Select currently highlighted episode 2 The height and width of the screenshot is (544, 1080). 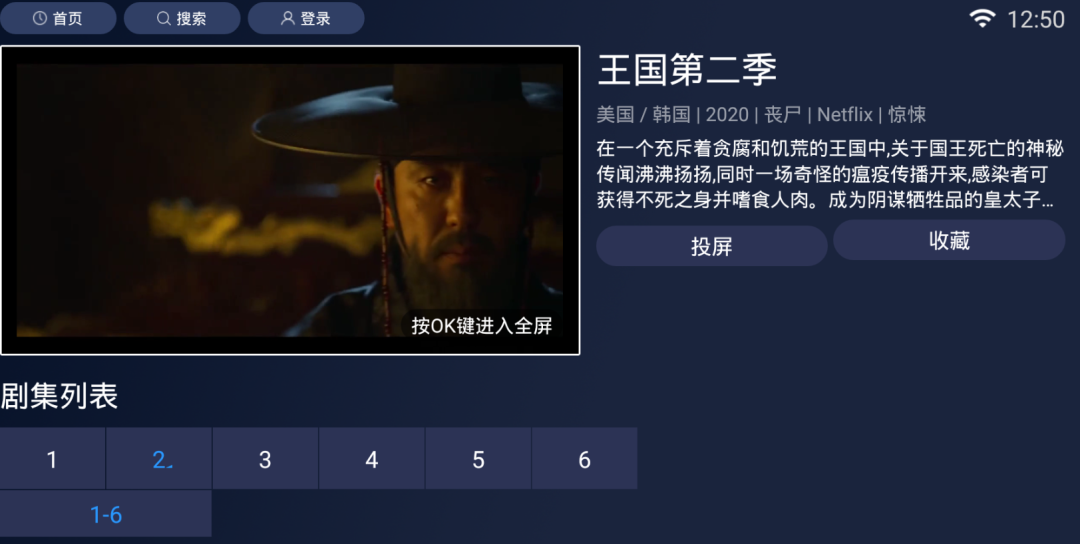point(159,459)
